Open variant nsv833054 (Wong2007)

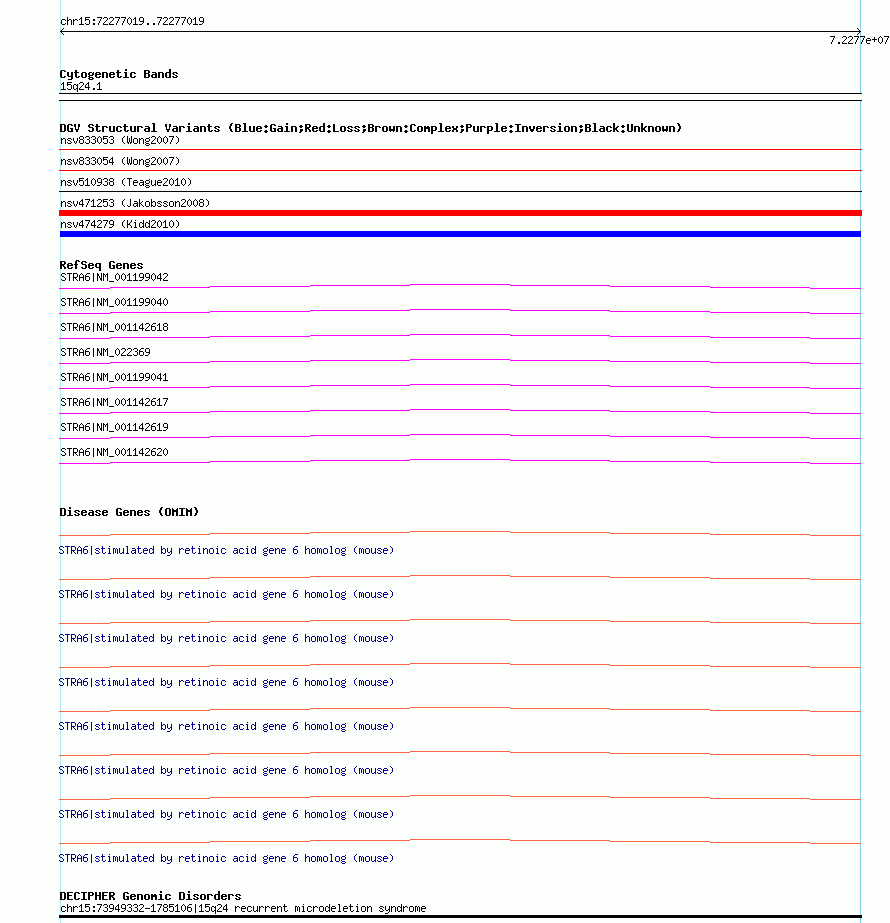tap(119, 161)
